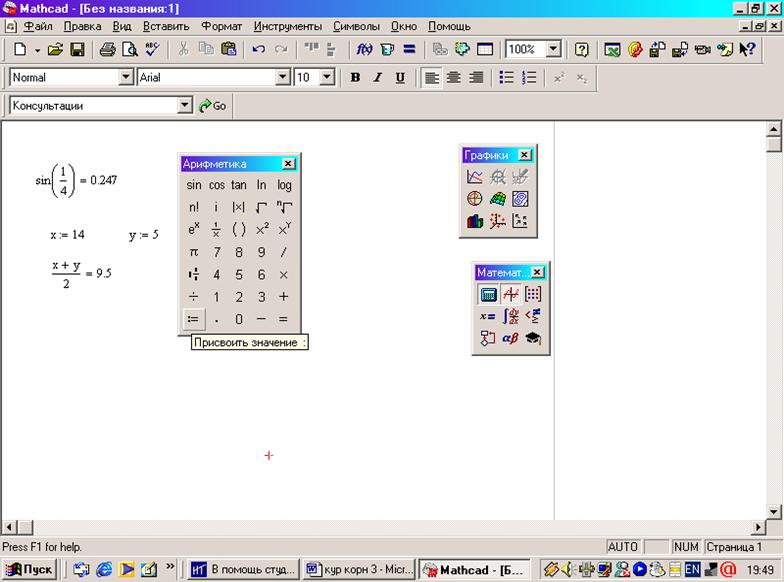Click the X-Y plot icon in Графики palette
This screenshot has width=784, height=582.
pyautogui.click(x=475, y=177)
